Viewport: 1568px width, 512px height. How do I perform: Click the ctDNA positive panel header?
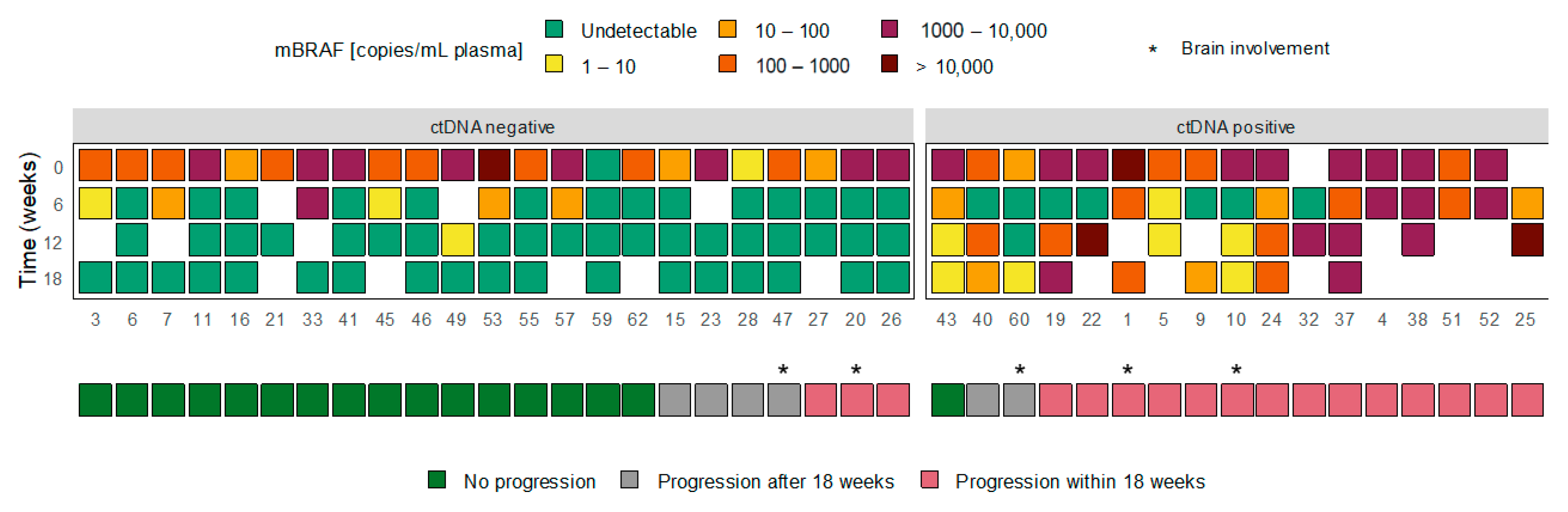pos(1236,126)
